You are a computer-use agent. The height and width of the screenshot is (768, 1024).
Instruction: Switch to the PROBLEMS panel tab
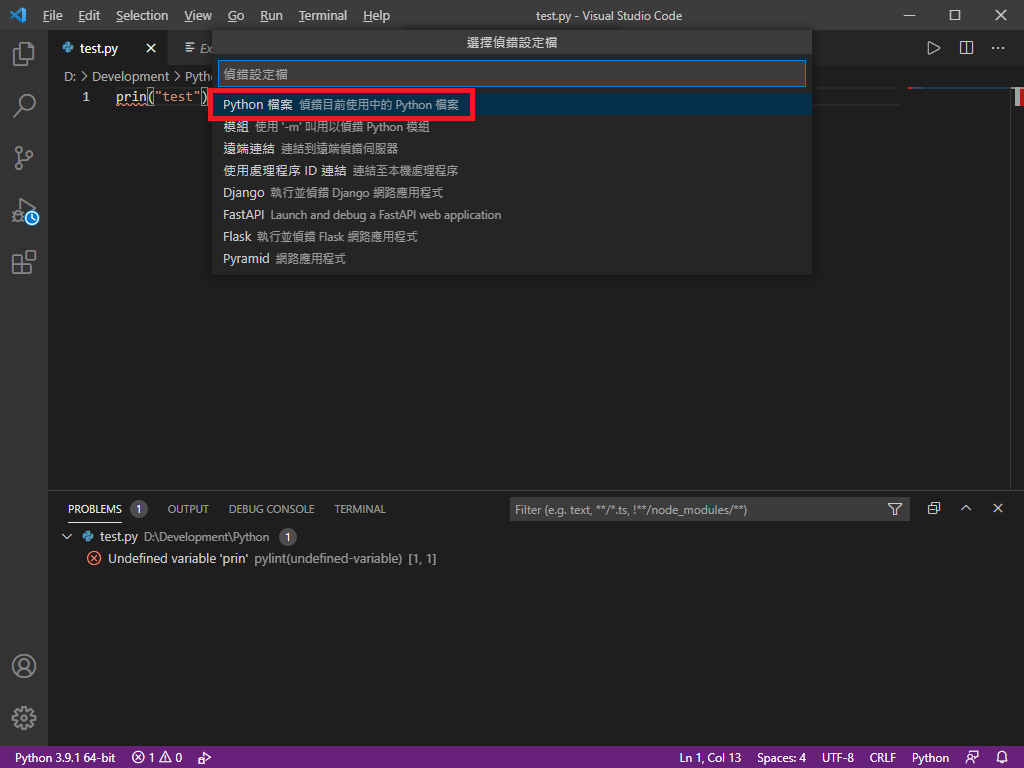click(95, 509)
